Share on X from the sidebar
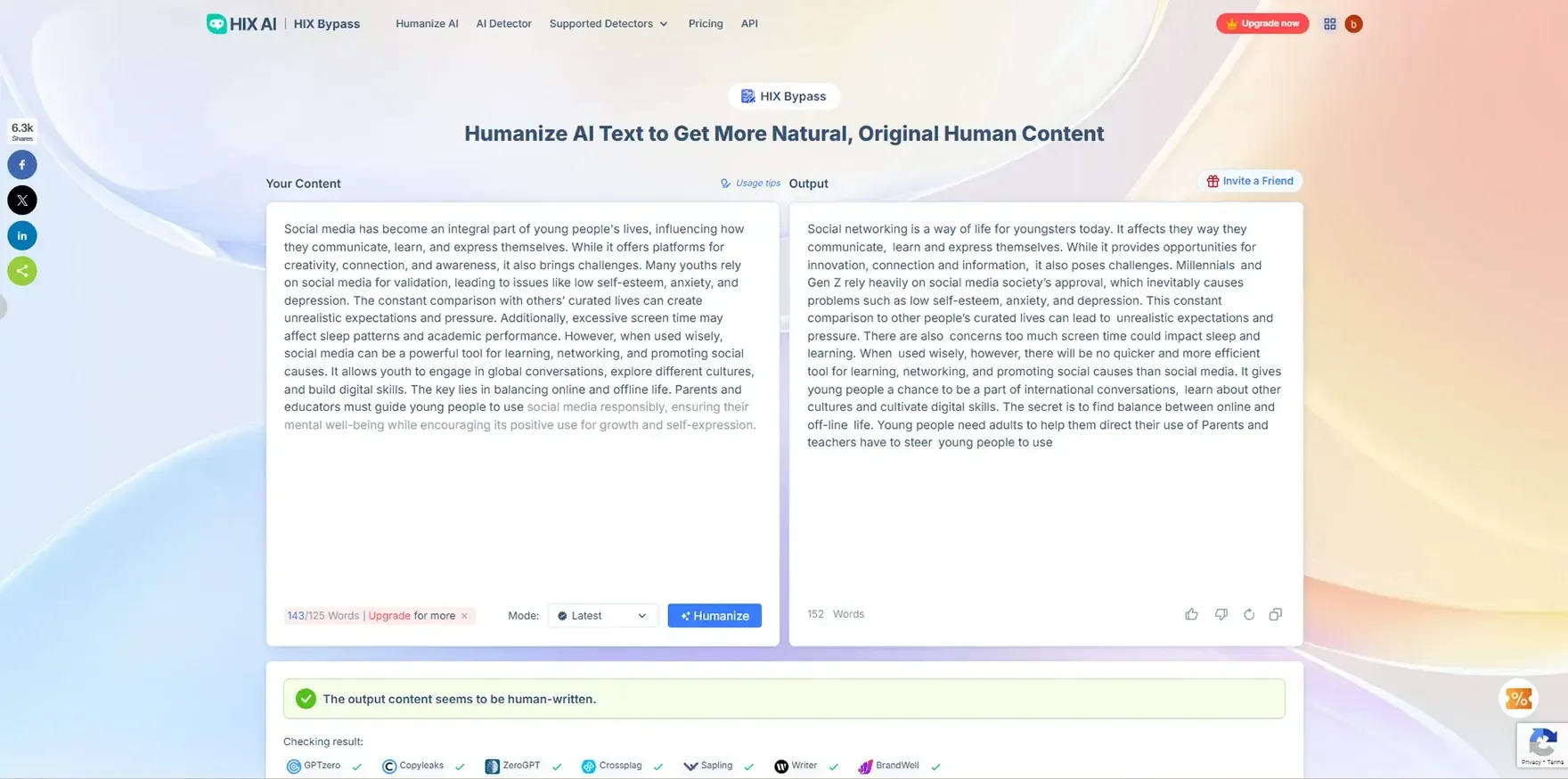 (22, 201)
